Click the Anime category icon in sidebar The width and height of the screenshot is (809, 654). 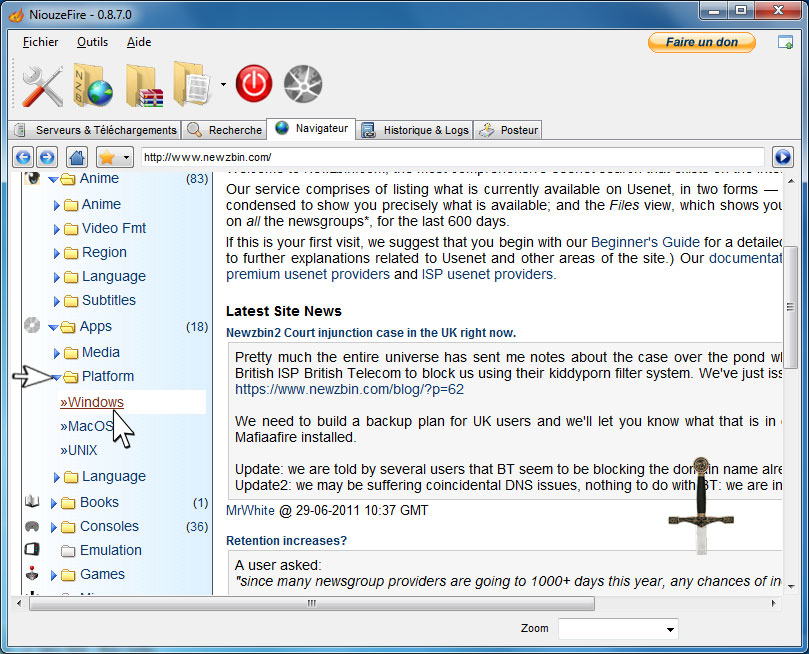[33, 178]
